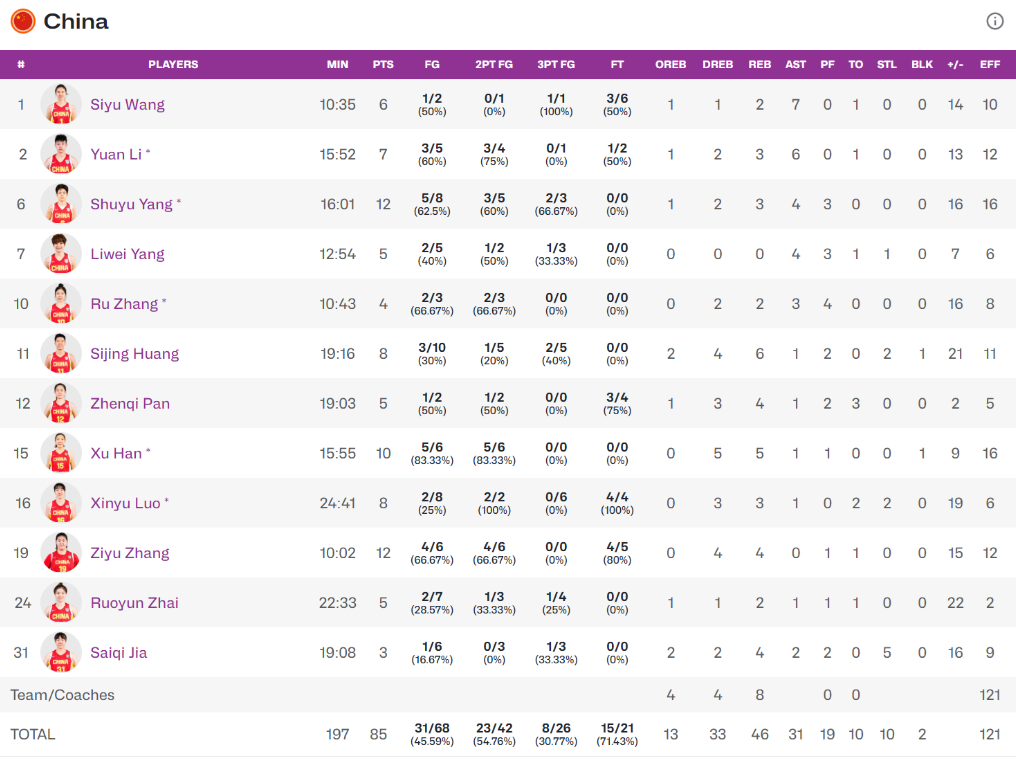
Task: Click Ruoyun Zhai's avatar photo
Action: (x=61, y=602)
